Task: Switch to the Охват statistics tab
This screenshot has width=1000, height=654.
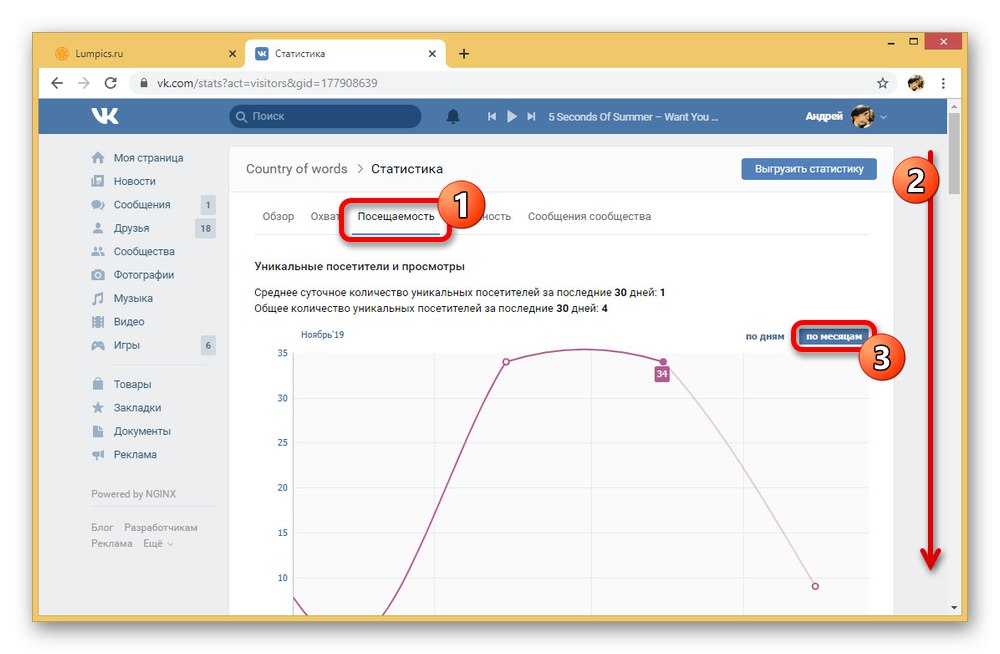Action: coord(324,216)
